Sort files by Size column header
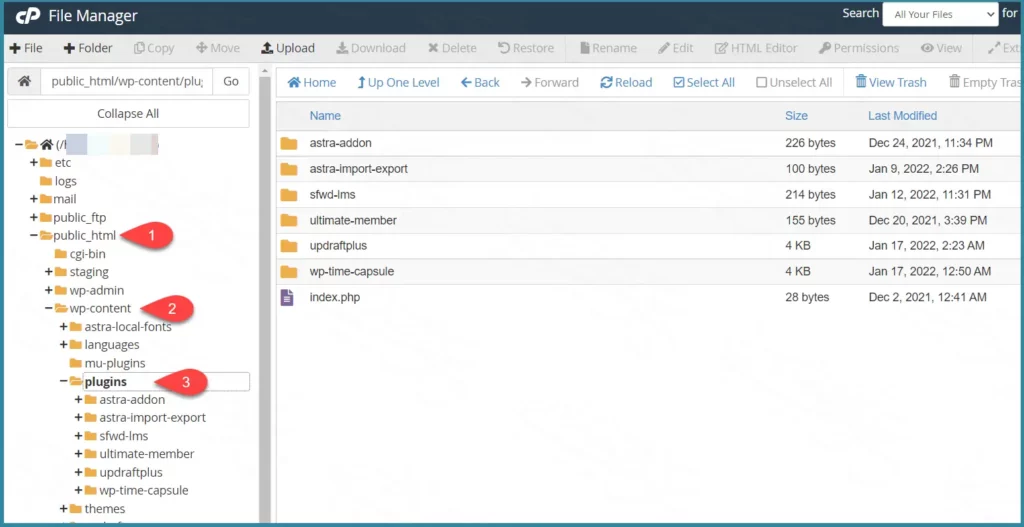Viewport: 1024px width, 527px height. [x=796, y=116]
